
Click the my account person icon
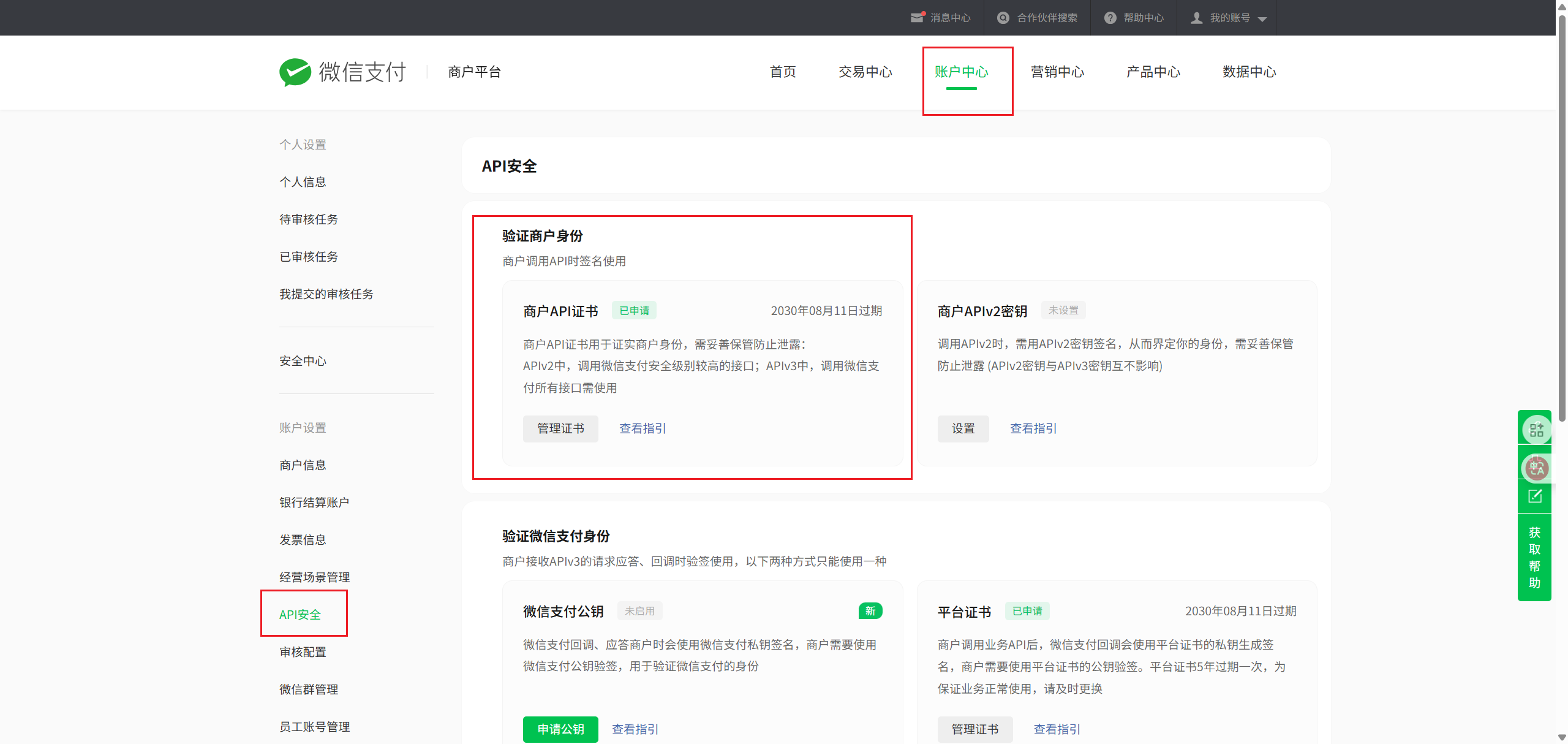click(1196, 18)
